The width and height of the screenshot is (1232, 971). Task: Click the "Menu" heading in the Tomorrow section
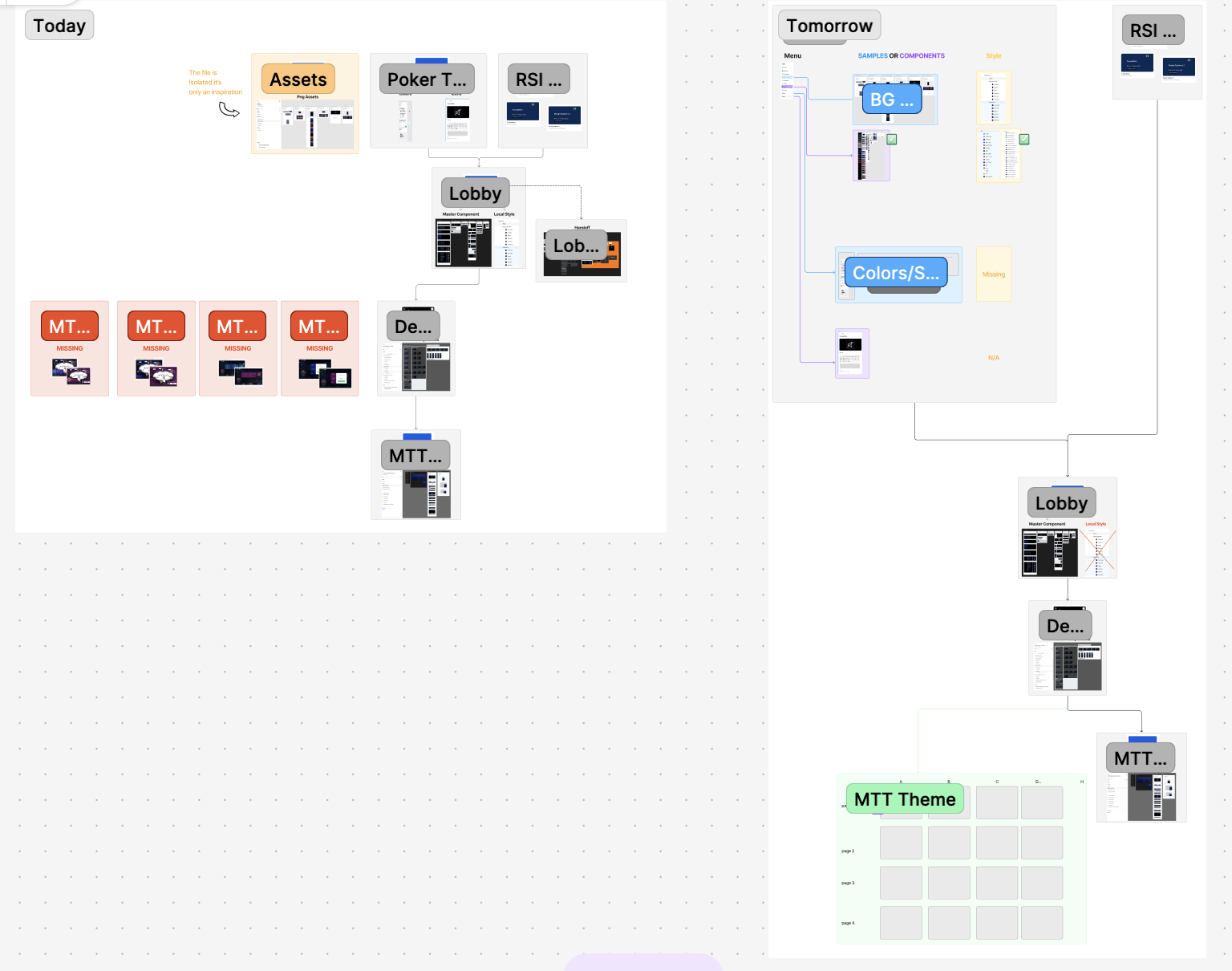[x=792, y=56]
